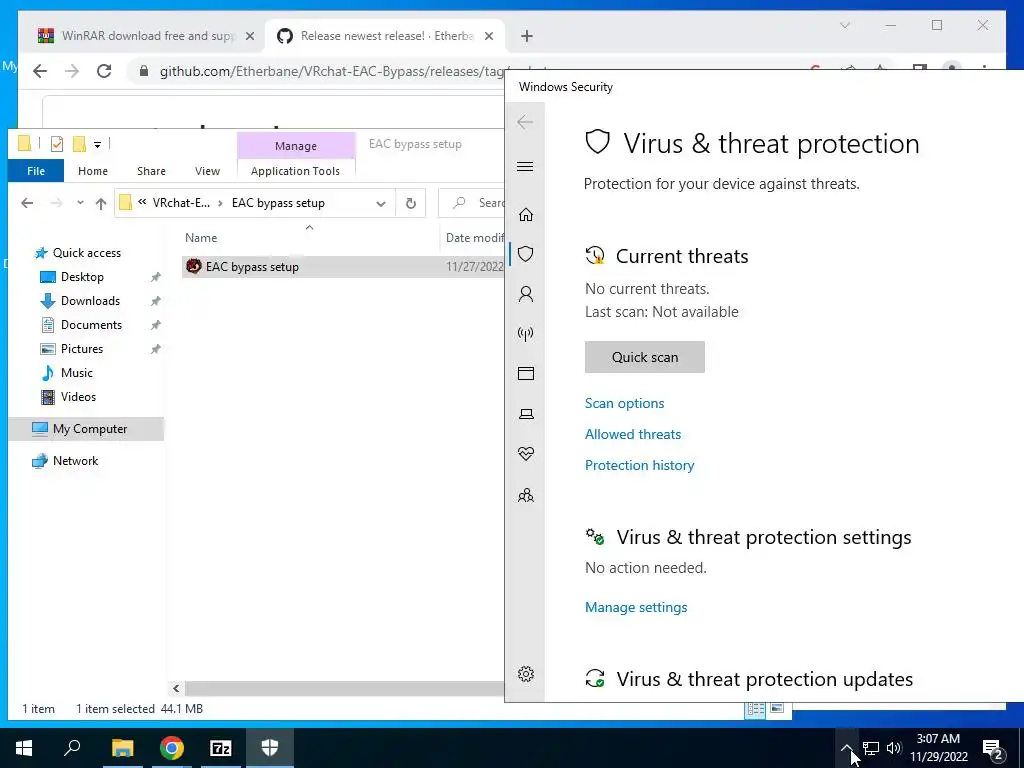The image size is (1024, 768).
Task: Open notification center
Action: 993,748
